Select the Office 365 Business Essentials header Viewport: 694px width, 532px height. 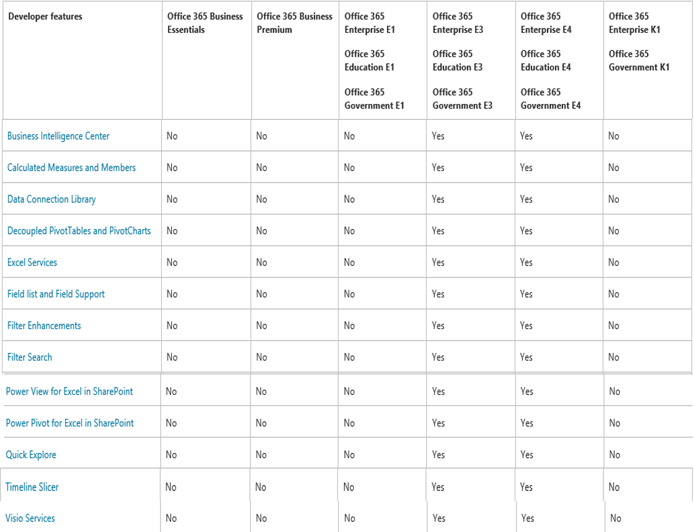tap(204, 23)
